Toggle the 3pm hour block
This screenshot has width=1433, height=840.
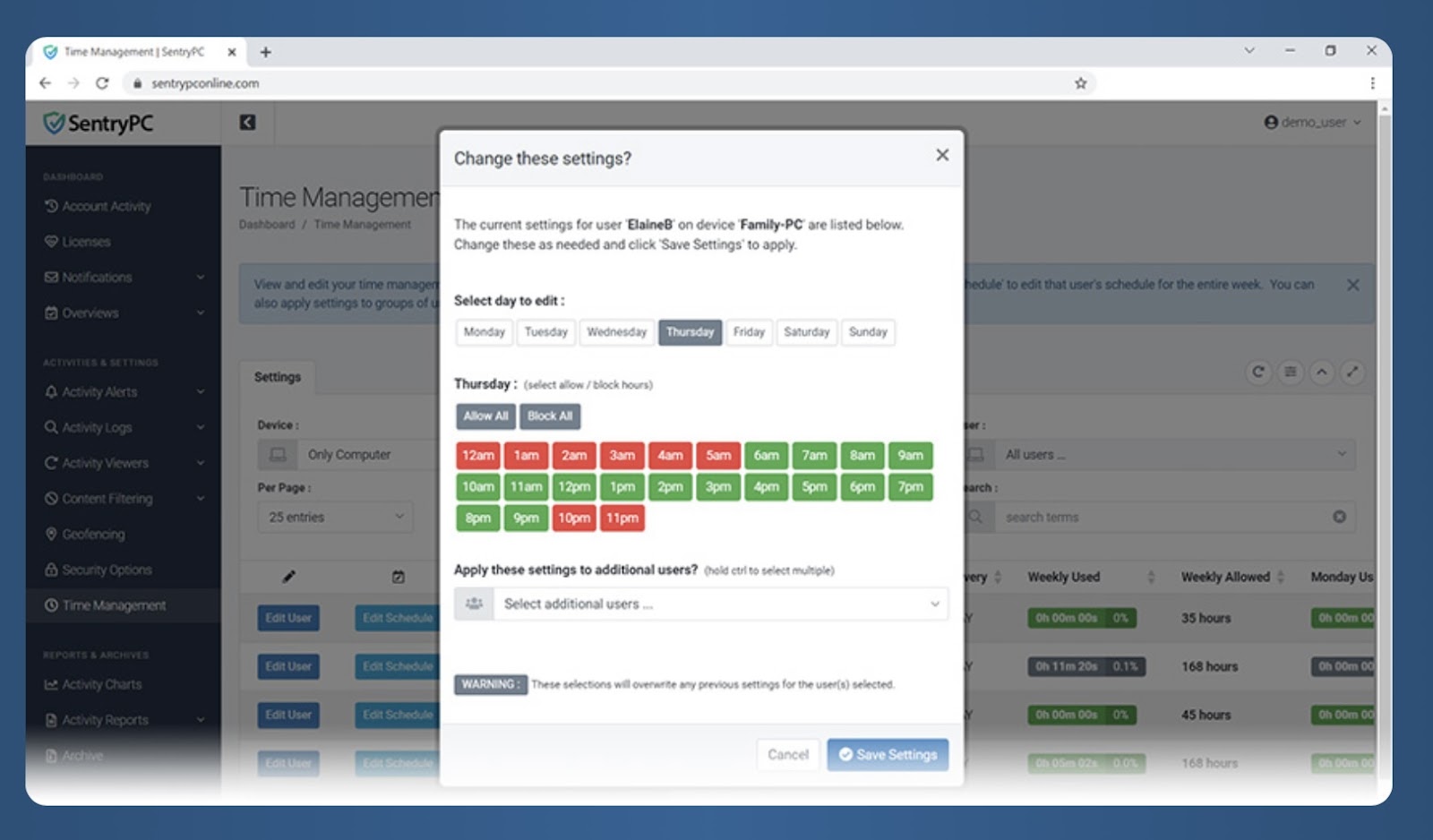(x=718, y=487)
